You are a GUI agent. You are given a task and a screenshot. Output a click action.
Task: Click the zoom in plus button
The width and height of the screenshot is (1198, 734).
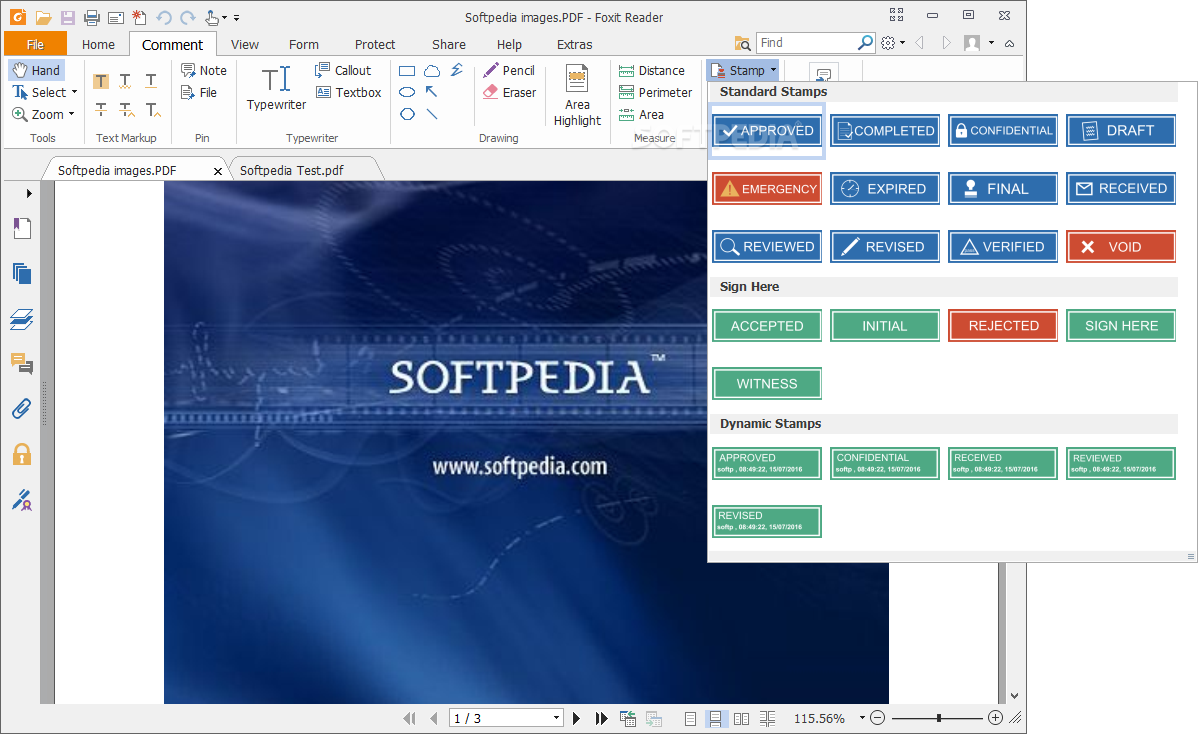(995, 718)
